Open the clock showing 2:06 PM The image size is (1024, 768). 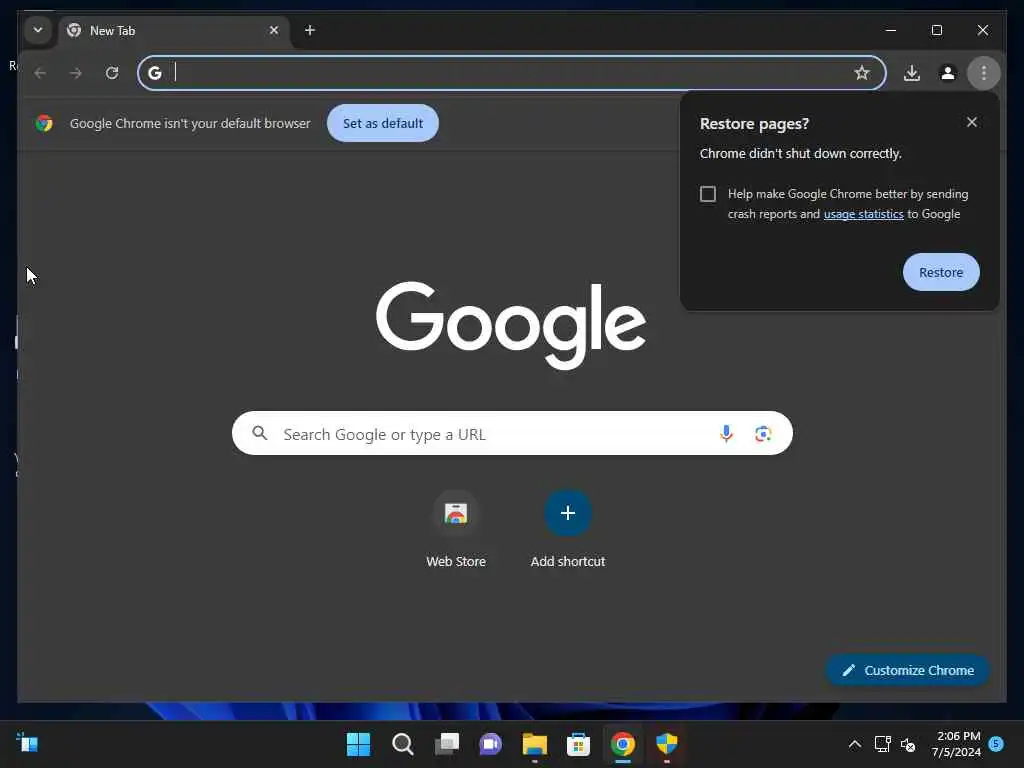coord(956,744)
